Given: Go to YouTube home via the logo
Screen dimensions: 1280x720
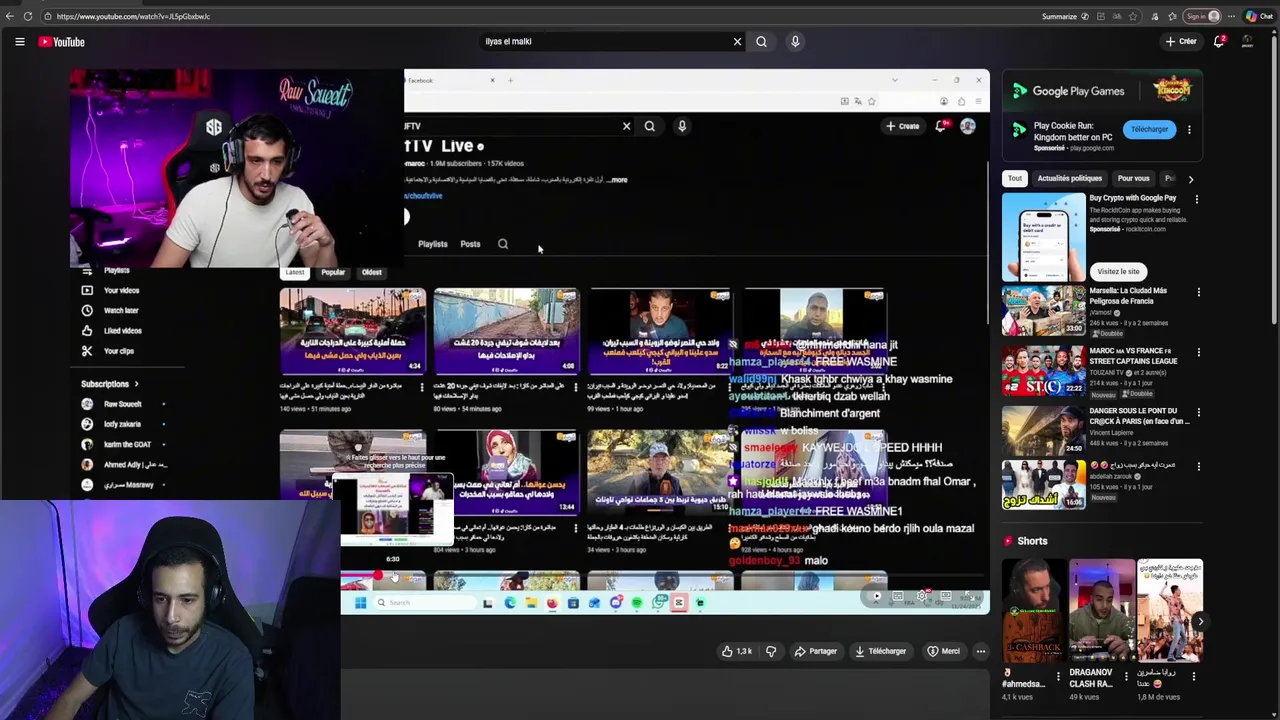Looking at the screenshot, I should coord(62,42).
